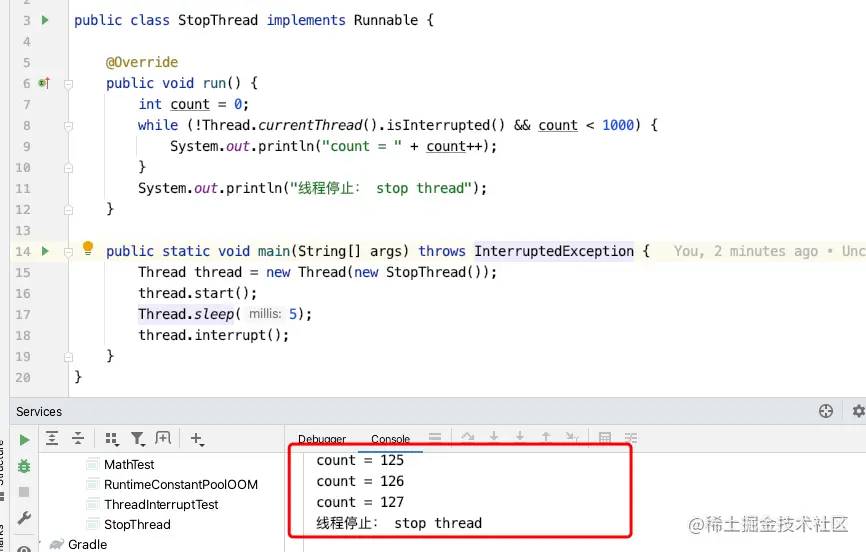Screen dimensions: 866x552
Task: Click the implemented method marker beside run()
Action: coord(44,83)
